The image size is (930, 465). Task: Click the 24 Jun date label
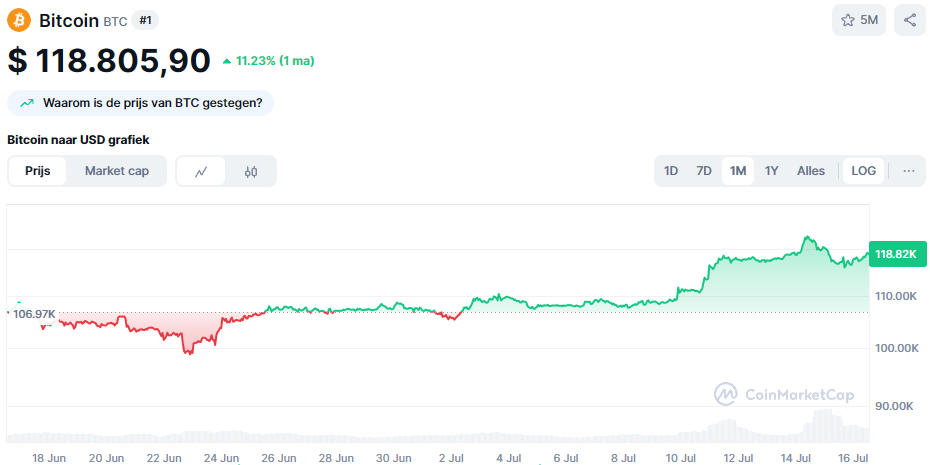222,458
